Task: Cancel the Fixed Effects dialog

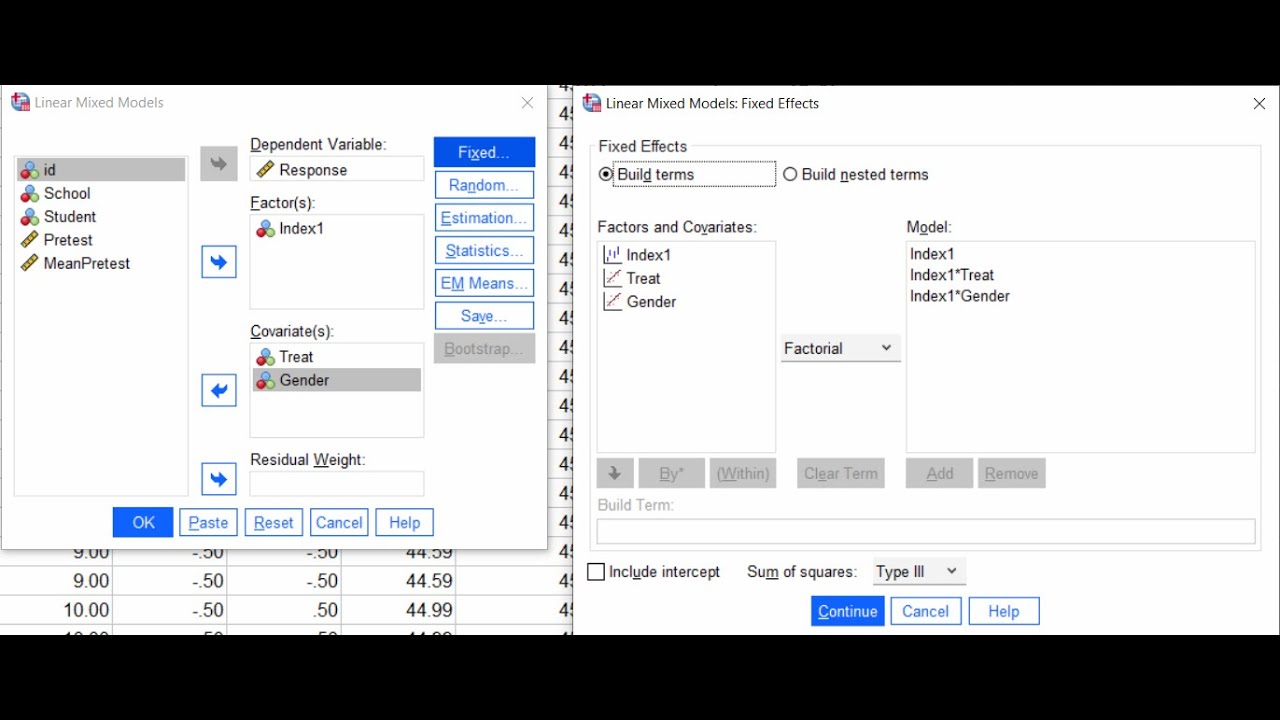Action: pos(925,611)
